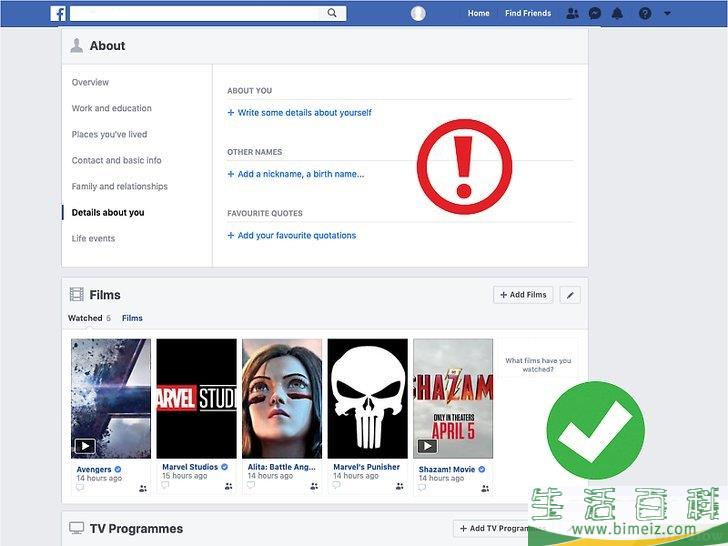728x546 pixels.
Task: Select Places you've lived section
Action: point(109,134)
